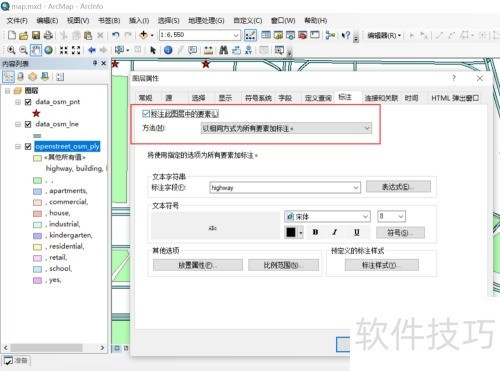Switch to the 符号系统 tab
The width and height of the screenshot is (500, 371).
[x=258, y=98]
